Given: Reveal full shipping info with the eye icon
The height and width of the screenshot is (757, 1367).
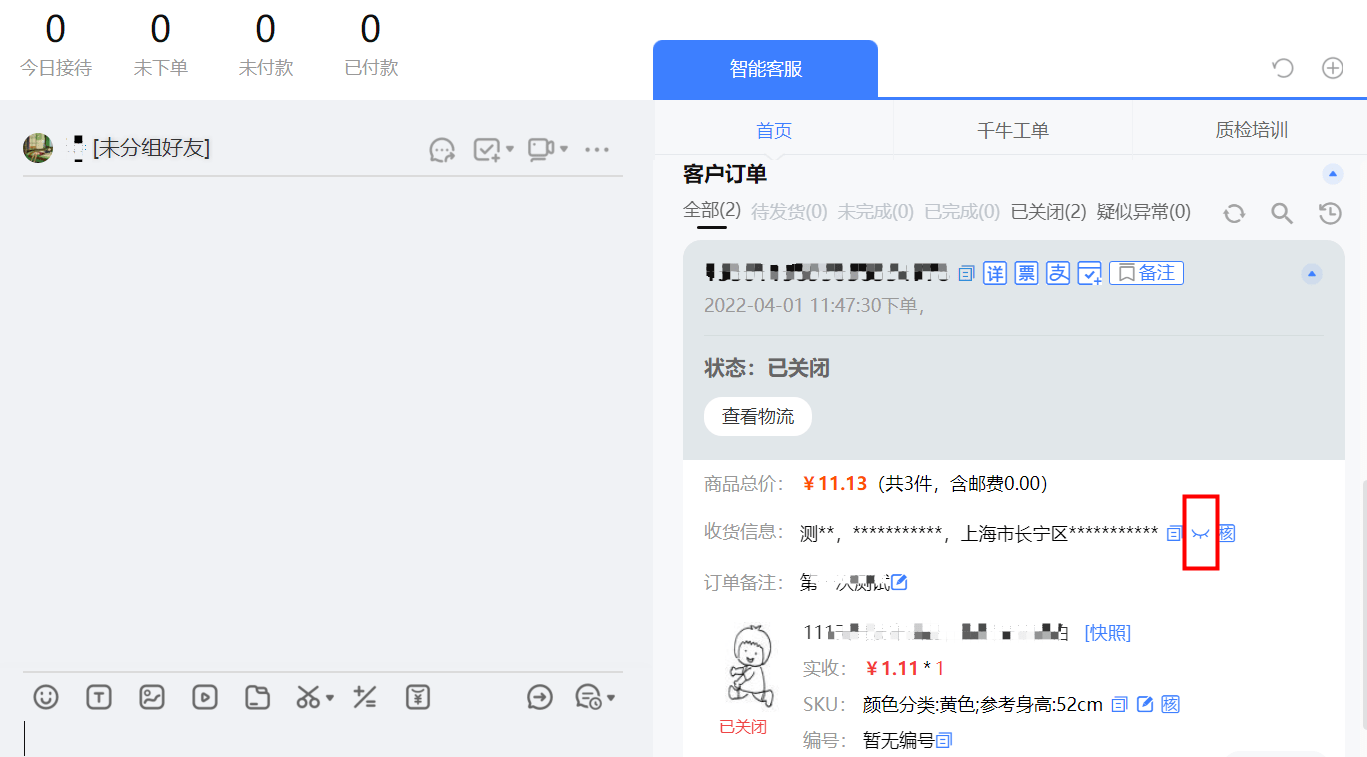Looking at the screenshot, I should 1200,533.
